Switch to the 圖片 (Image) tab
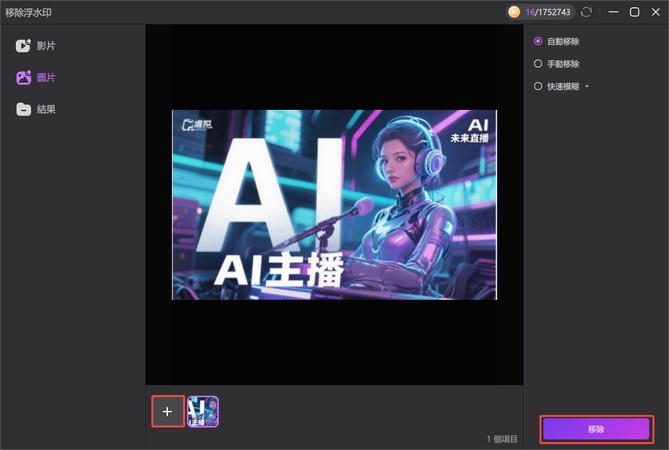This screenshot has height=450, width=669. pyautogui.click(x=45, y=77)
